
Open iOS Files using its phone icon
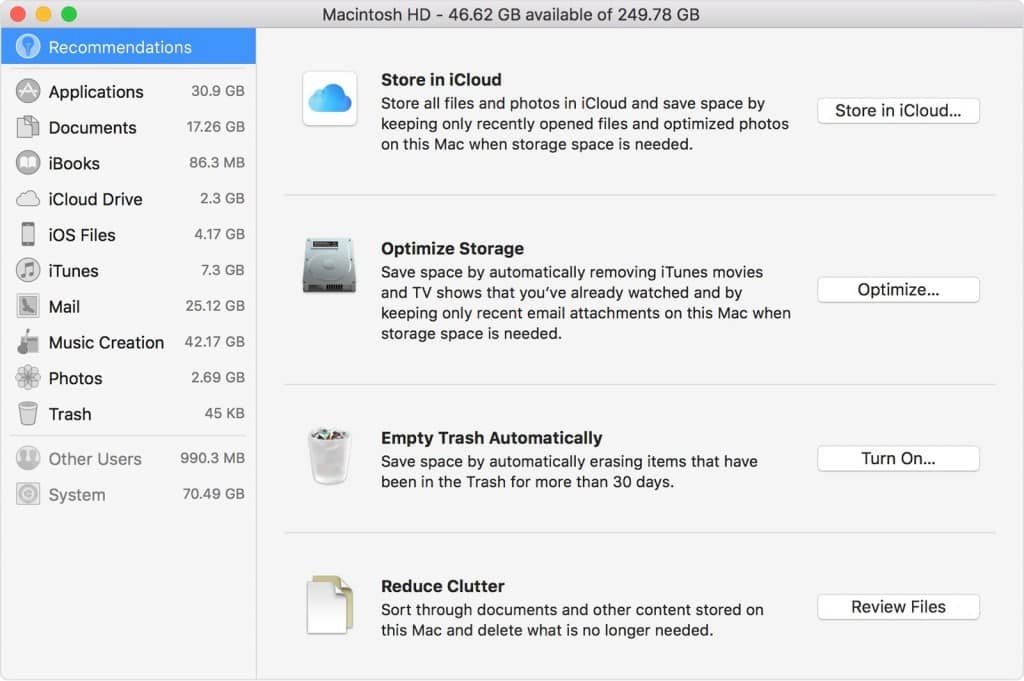tap(28, 235)
